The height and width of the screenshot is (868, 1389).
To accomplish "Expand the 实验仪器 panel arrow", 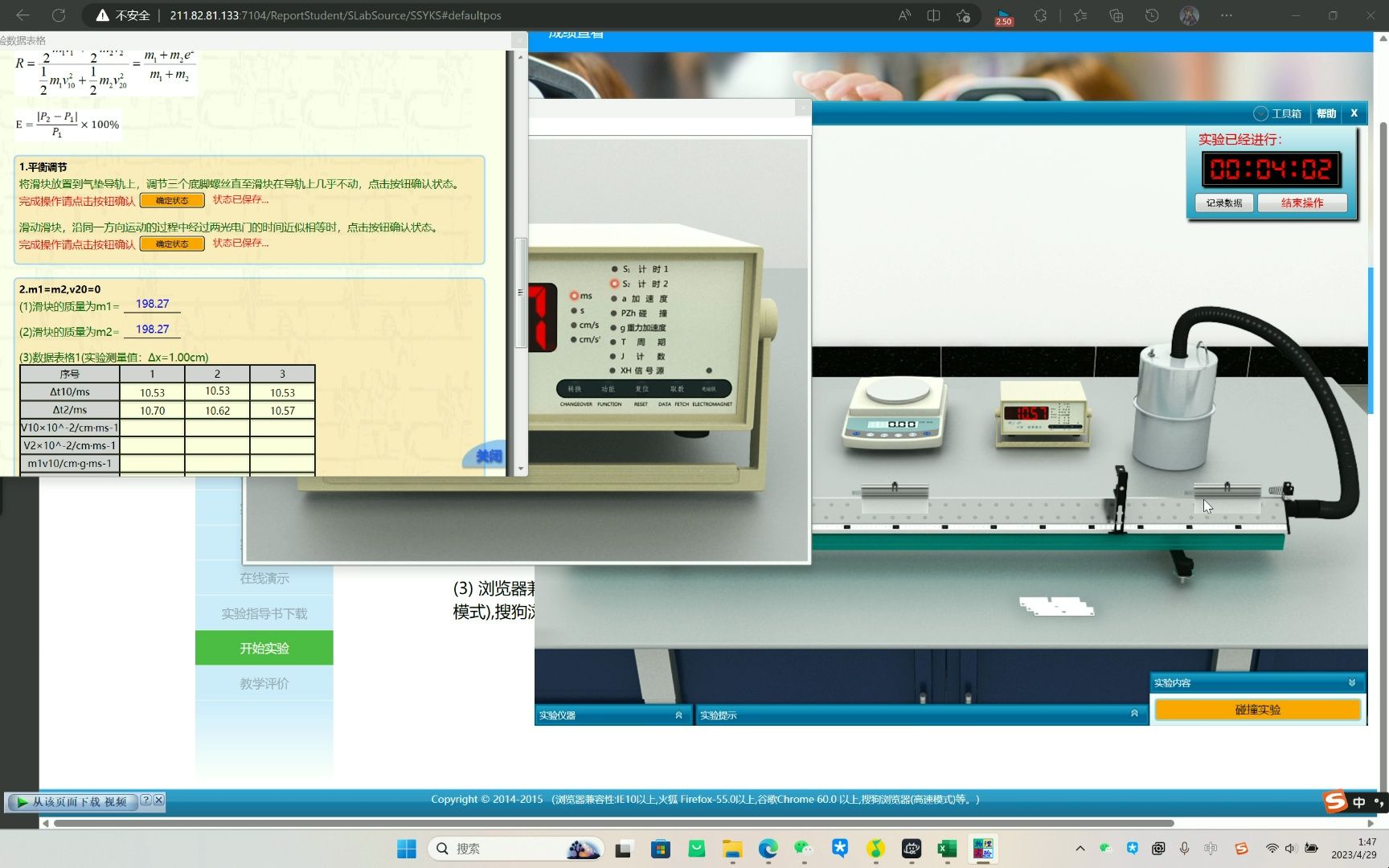I will pyautogui.click(x=678, y=714).
